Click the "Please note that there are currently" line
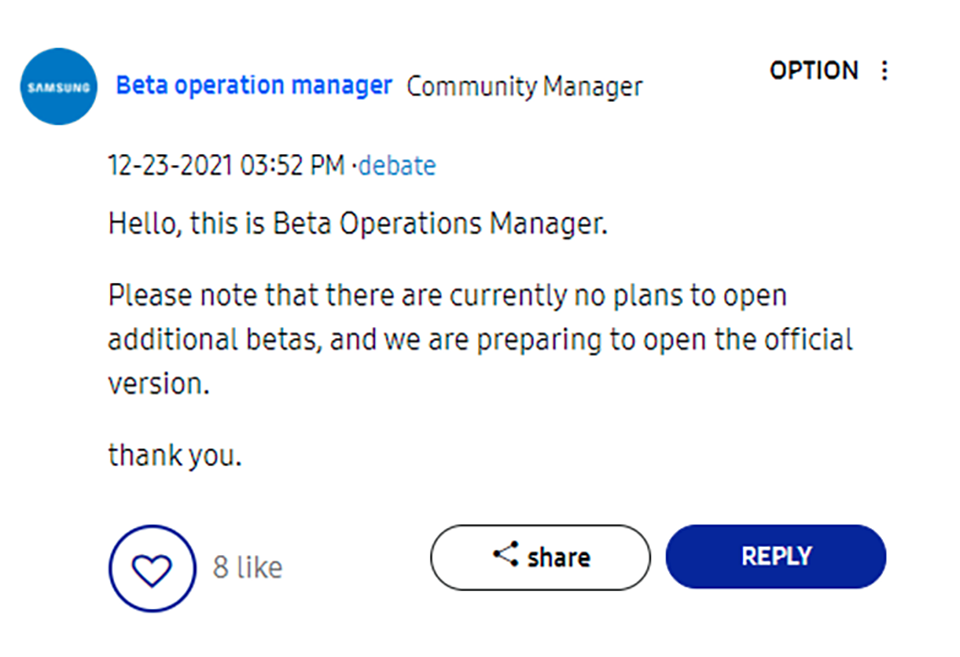This screenshot has width=960, height=657. pyautogui.click(x=447, y=296)
